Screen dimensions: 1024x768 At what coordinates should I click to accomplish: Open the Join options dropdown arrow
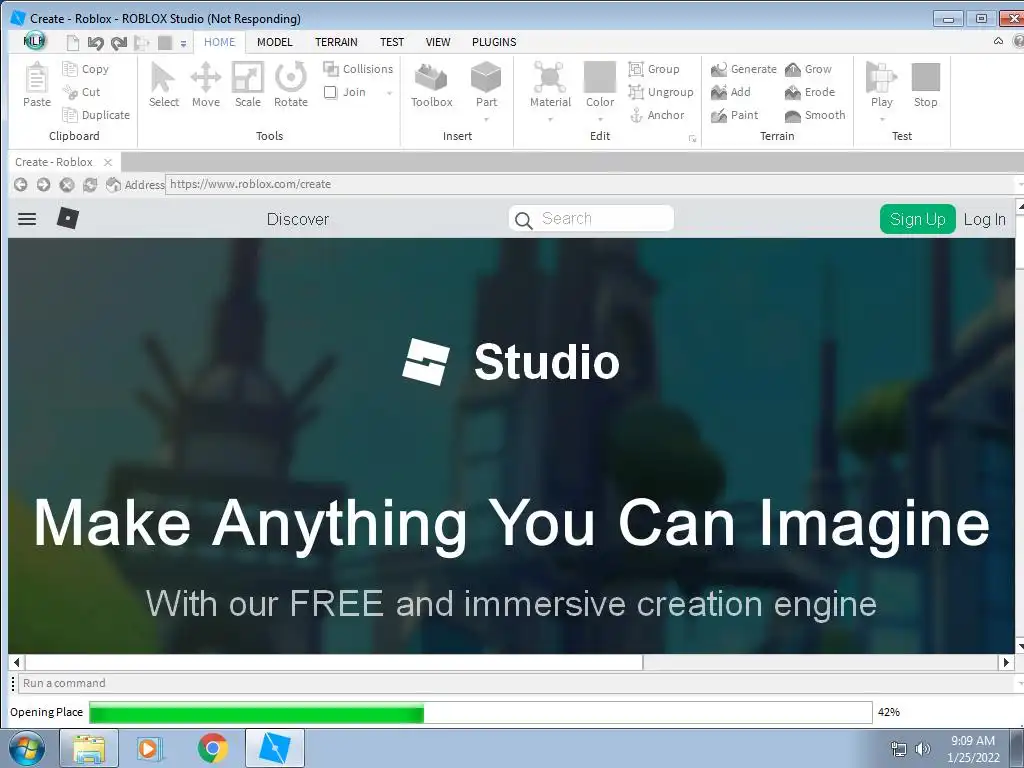(x=390, y=93)
